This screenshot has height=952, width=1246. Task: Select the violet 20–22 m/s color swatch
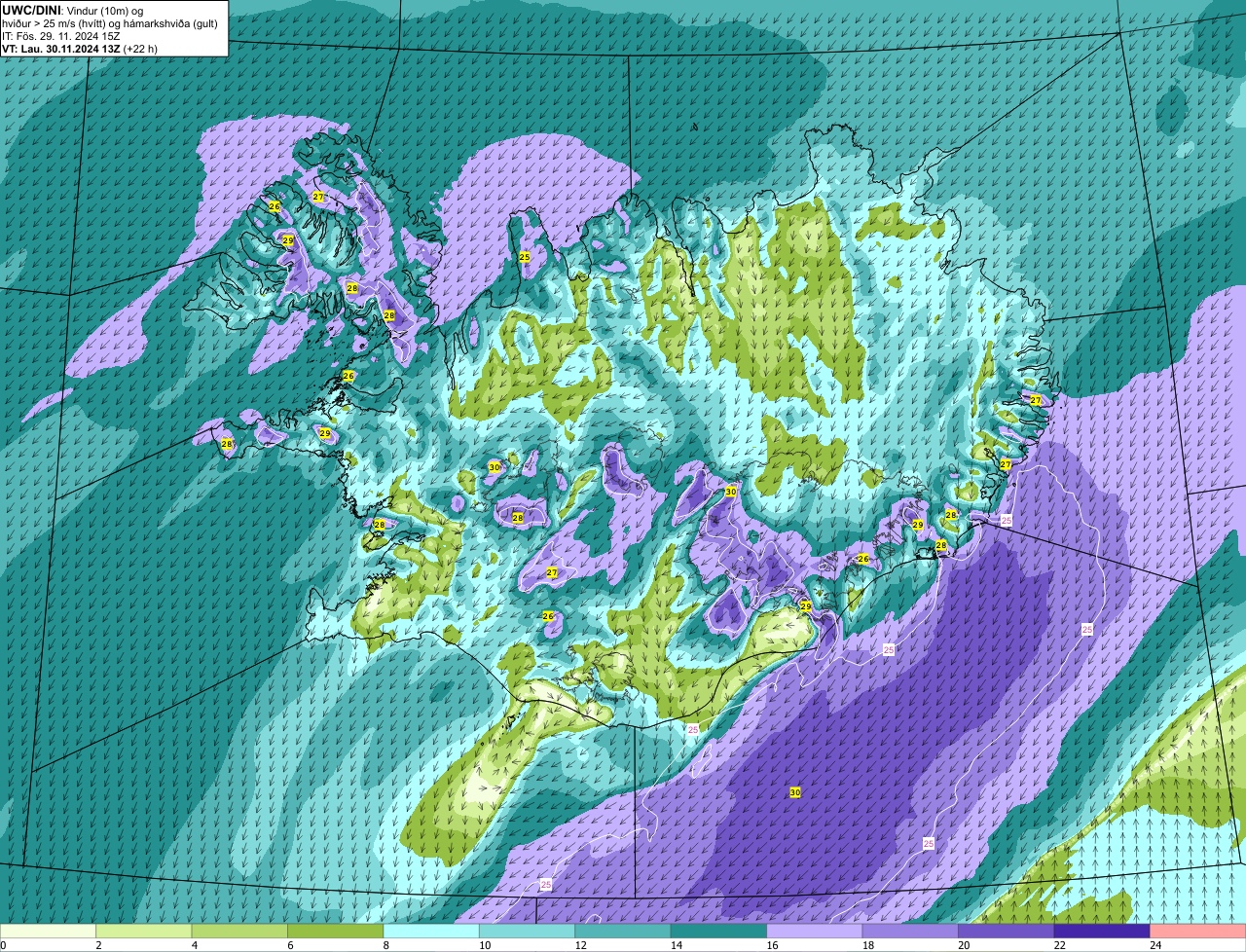click(x=1007, y=931)
